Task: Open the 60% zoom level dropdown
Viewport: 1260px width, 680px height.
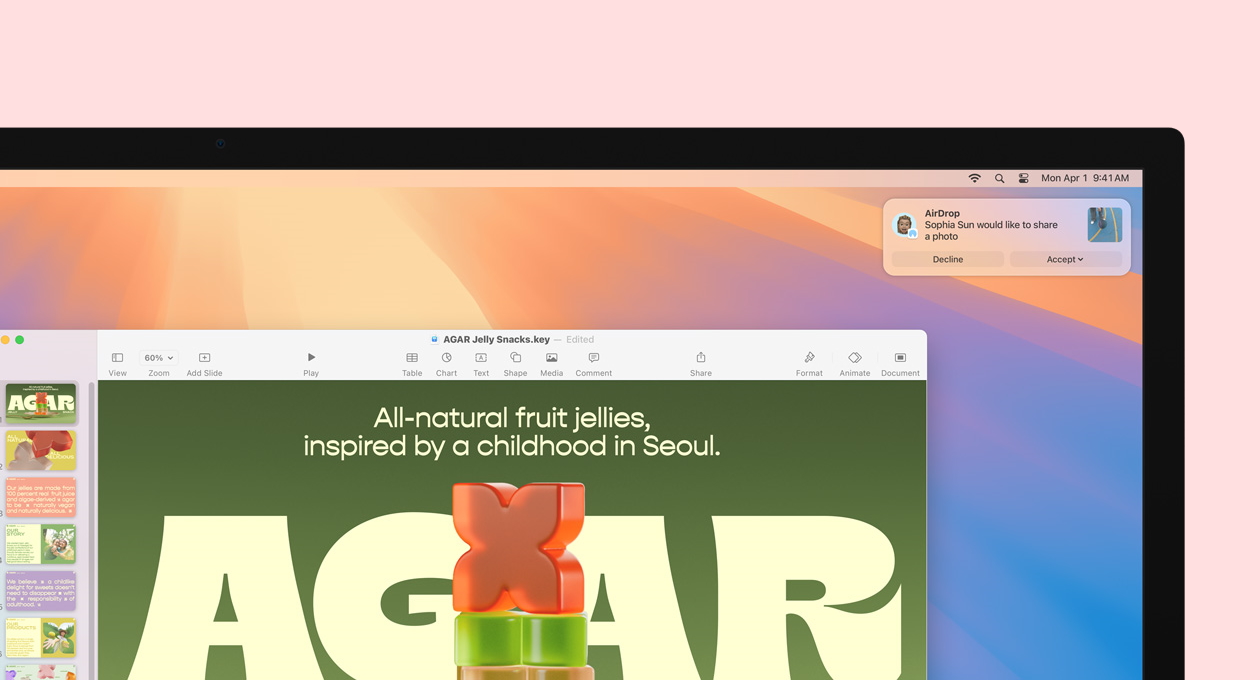Action: (158, 358)
